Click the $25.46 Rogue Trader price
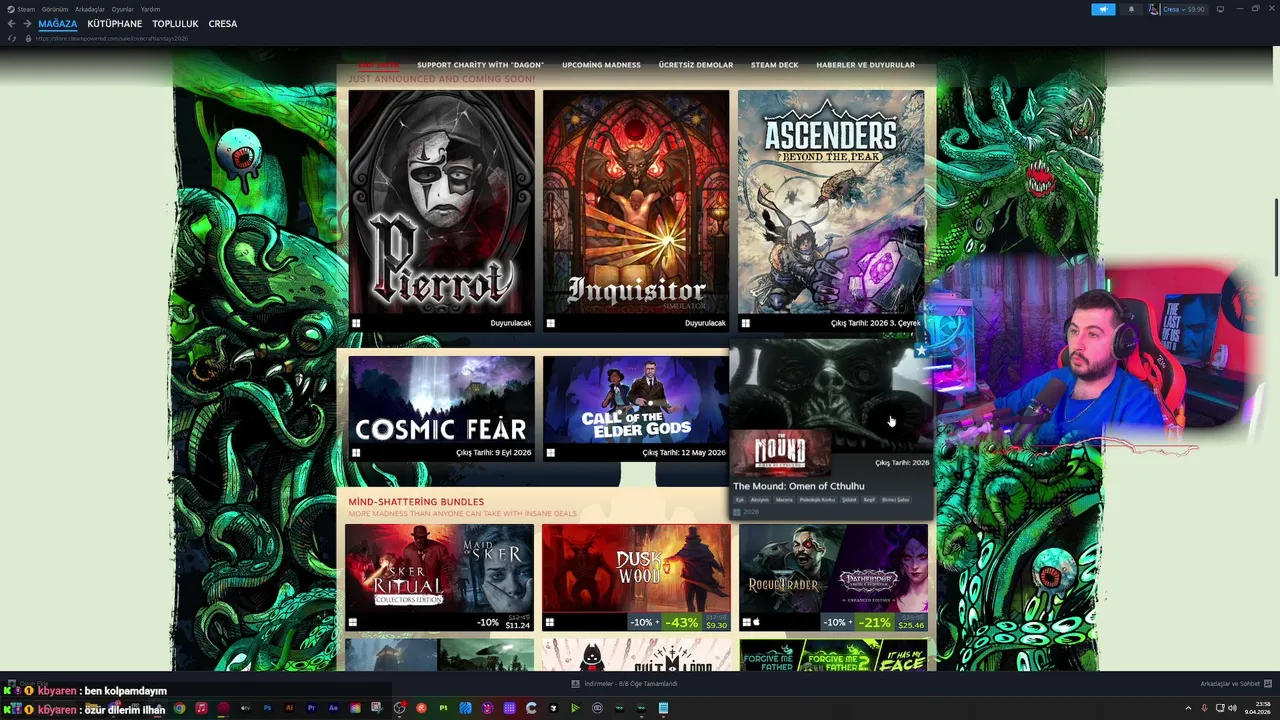This screenshot has width=1280, height=720. tap(911, 625)
